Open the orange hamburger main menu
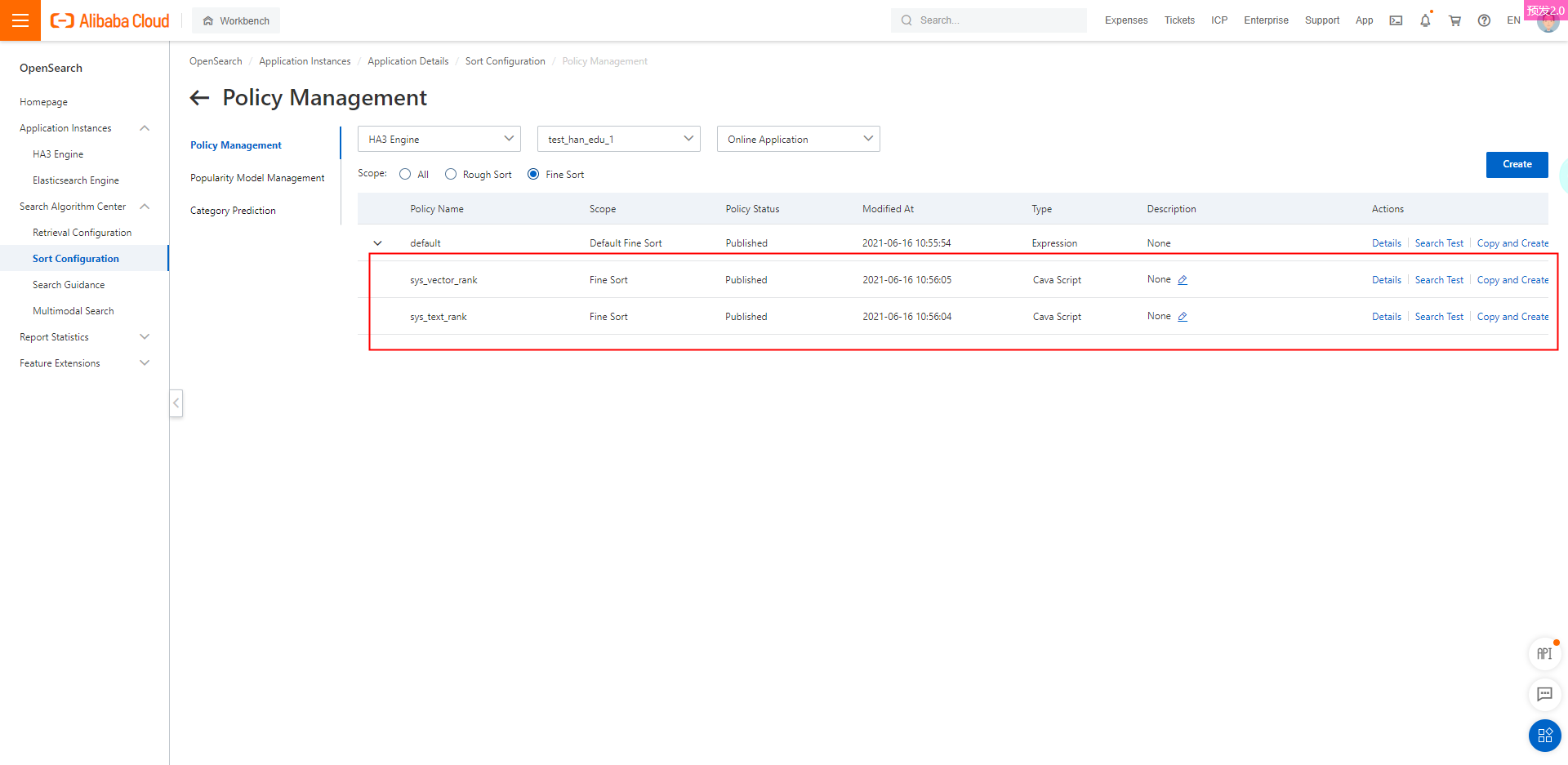Image resolution: width=1568 pixels, height=765 pixels. click(x=20, y=20)
